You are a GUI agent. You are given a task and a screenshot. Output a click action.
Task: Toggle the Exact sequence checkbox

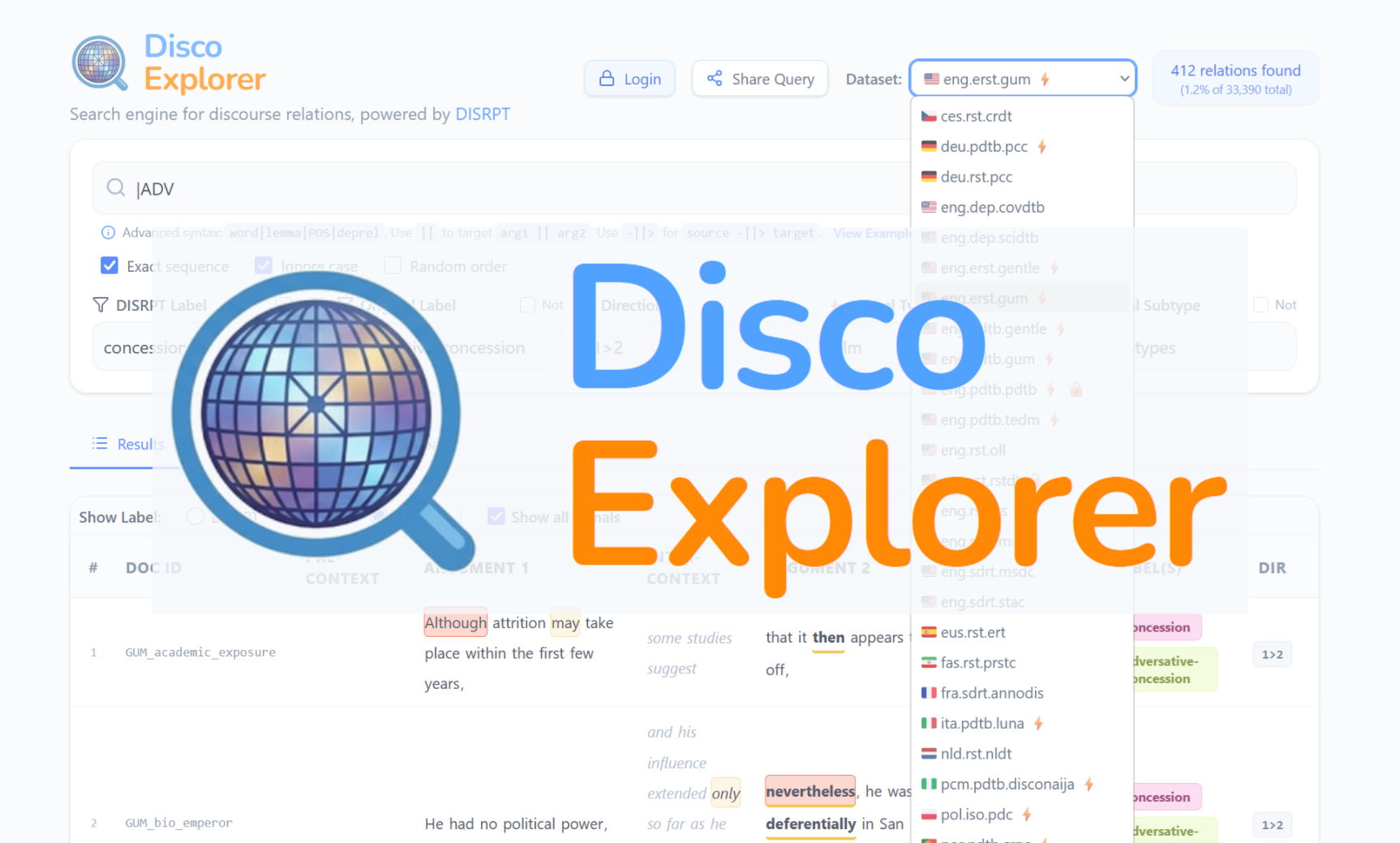110,265
